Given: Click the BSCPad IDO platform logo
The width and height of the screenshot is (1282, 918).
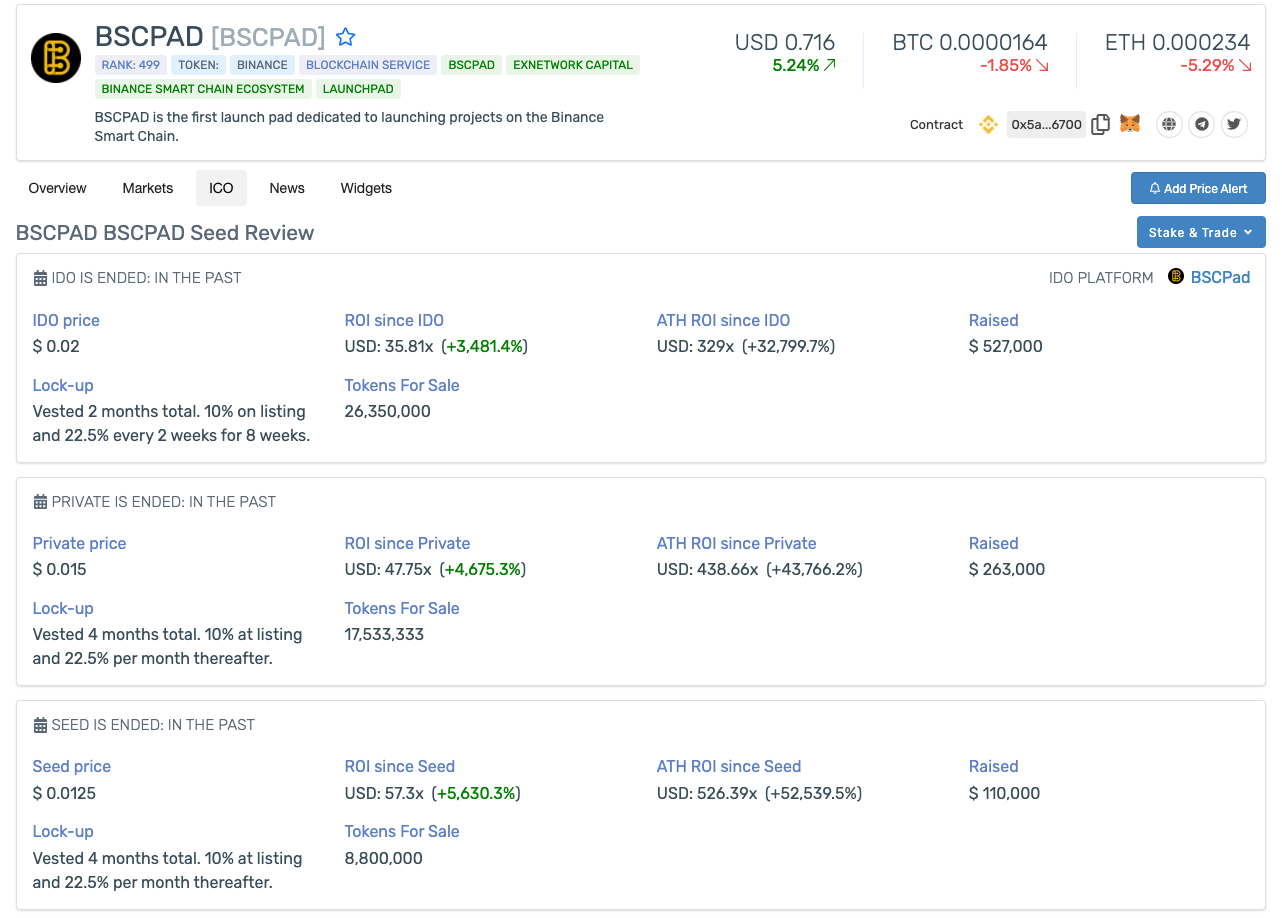Looking at the screenshot, I should [1176, 277].
